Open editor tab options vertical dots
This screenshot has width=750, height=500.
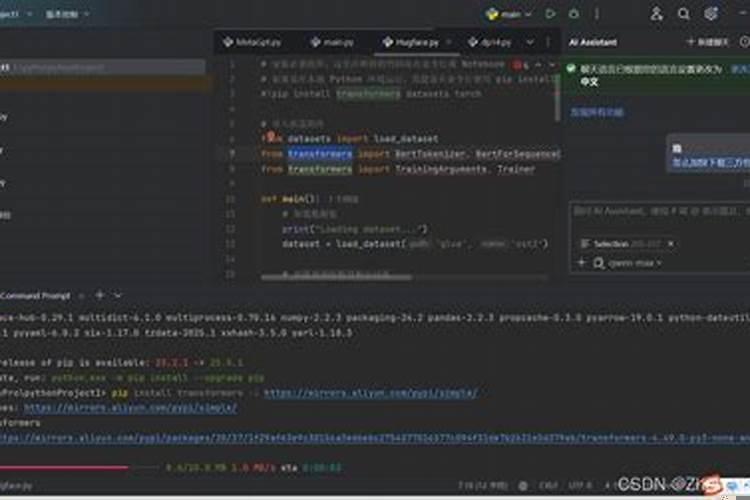click(548, 43)
